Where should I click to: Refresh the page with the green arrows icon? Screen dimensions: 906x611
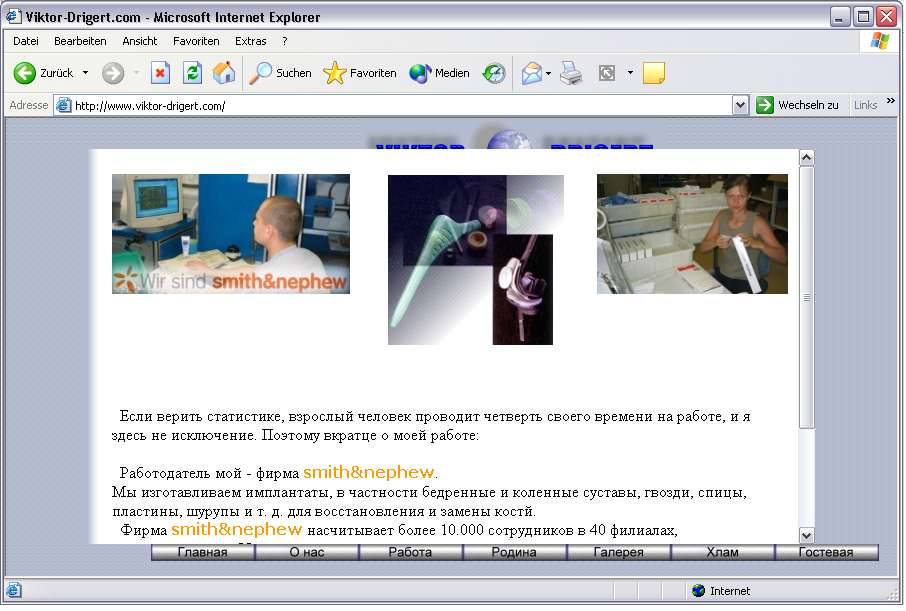tap(192, 73)
